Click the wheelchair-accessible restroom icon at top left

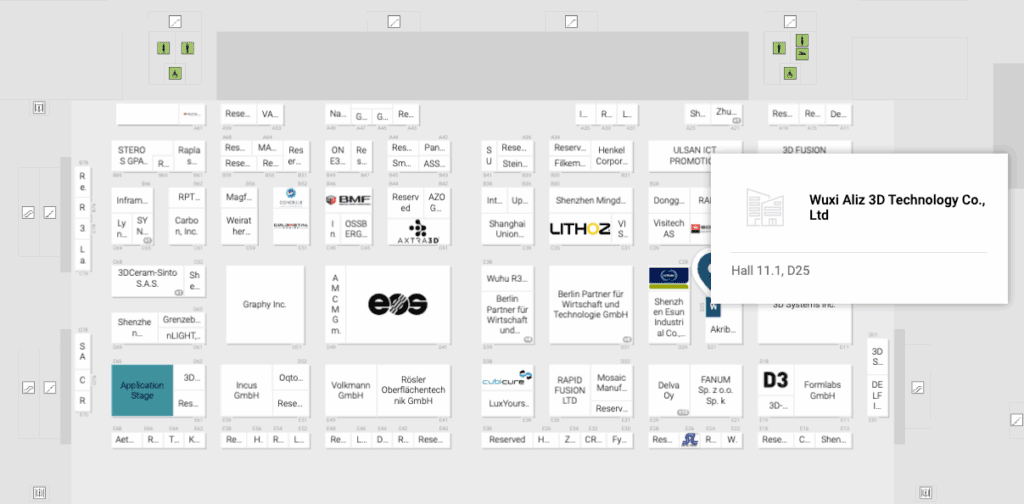pyautogui.click(x=174, y=73)
